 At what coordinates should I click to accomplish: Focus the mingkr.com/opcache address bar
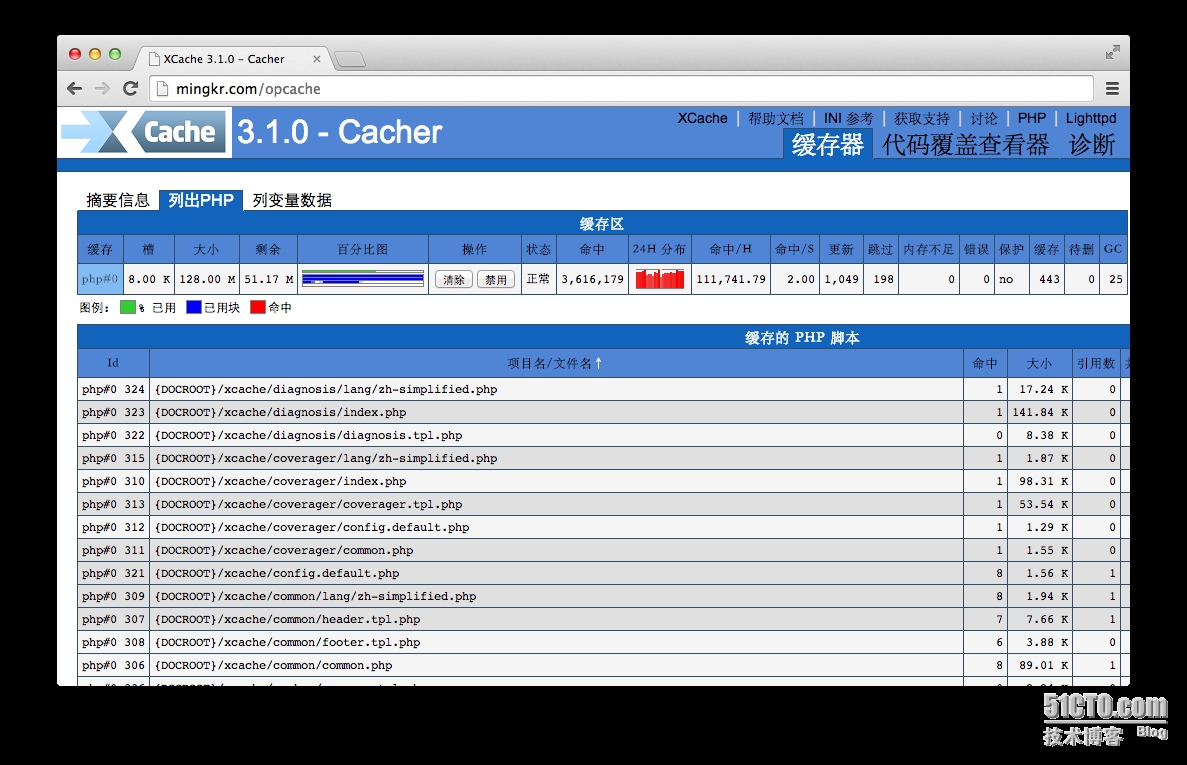click(x=621, y=89)
